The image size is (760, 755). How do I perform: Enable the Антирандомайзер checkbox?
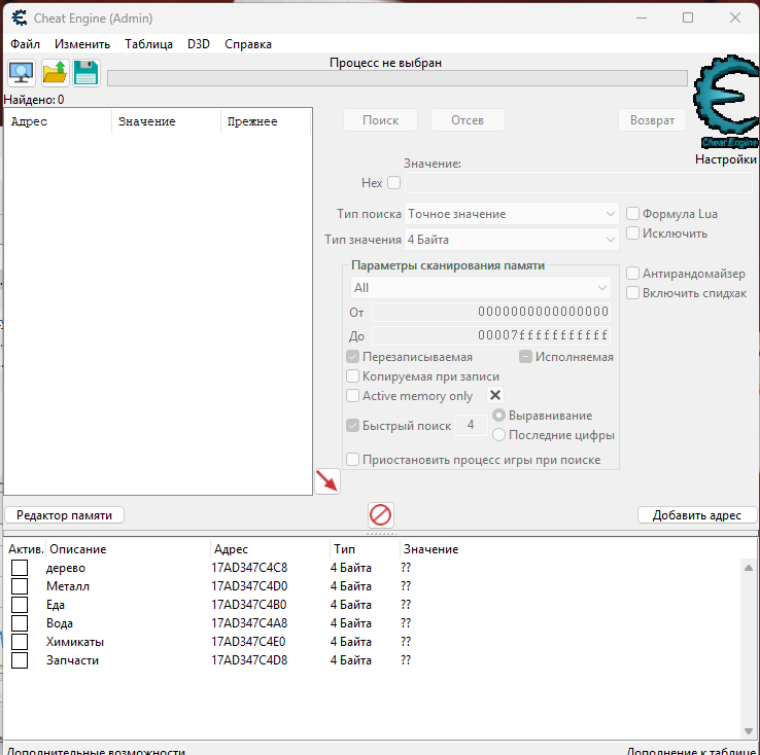[632, 273]
